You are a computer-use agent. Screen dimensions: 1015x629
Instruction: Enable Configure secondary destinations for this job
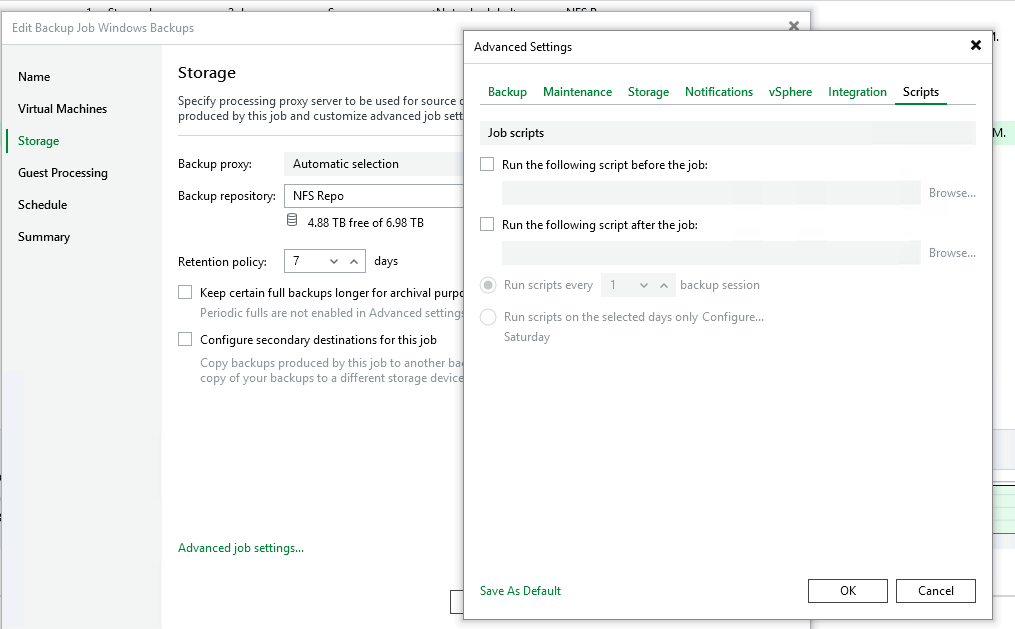(185, 340)
